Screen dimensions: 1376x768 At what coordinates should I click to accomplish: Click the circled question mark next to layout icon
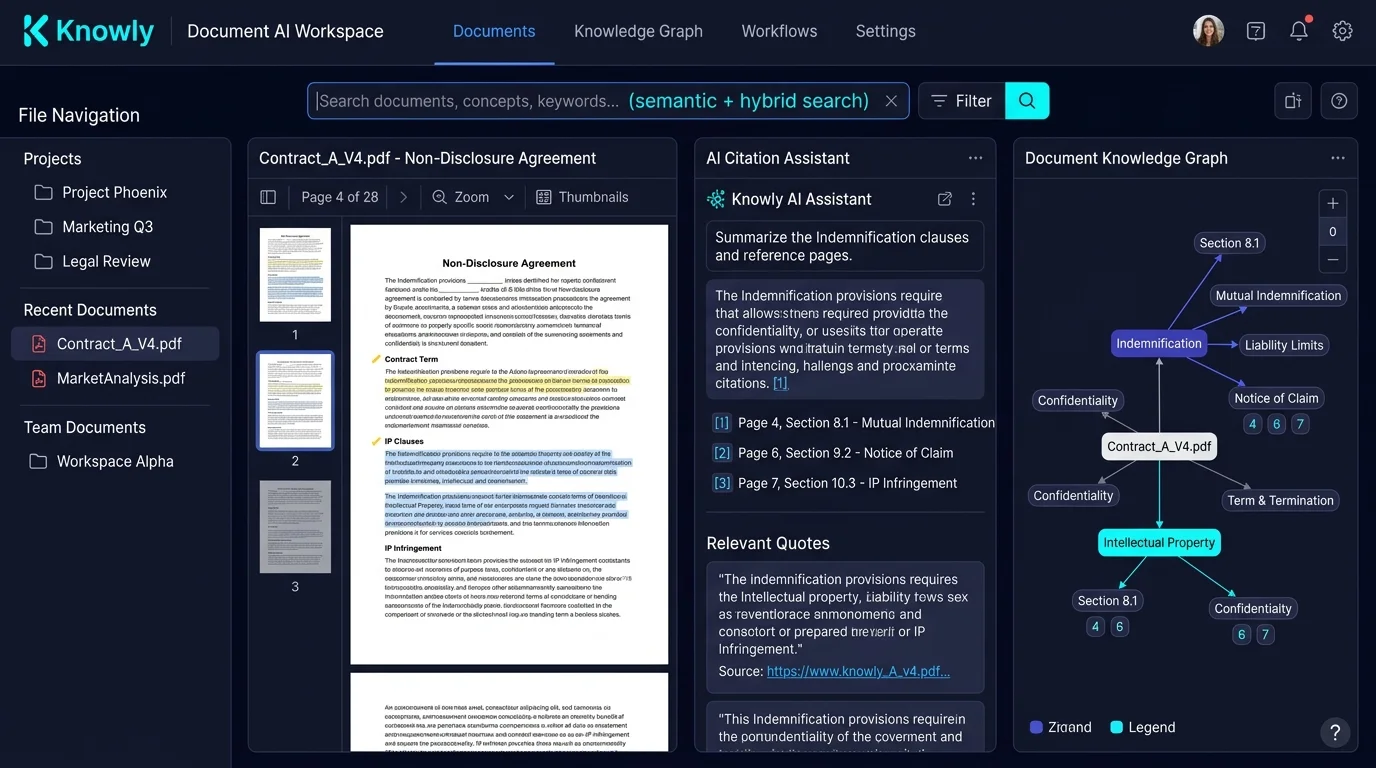pos(1339,101)
